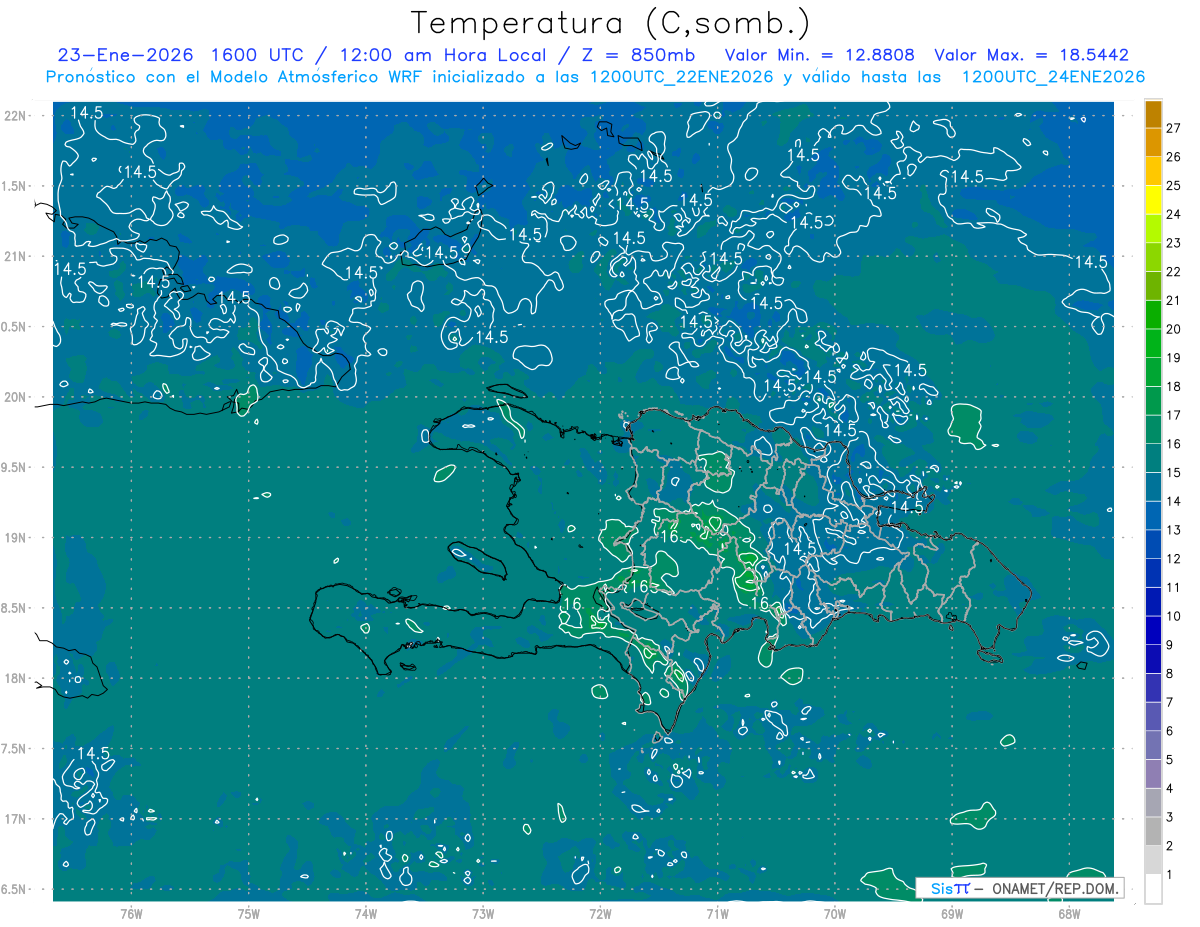Click the "Temperatura (C,somb.)" map title
Image resolution: width=1200 pixels, height=927 pixels.
click(611, 23)
